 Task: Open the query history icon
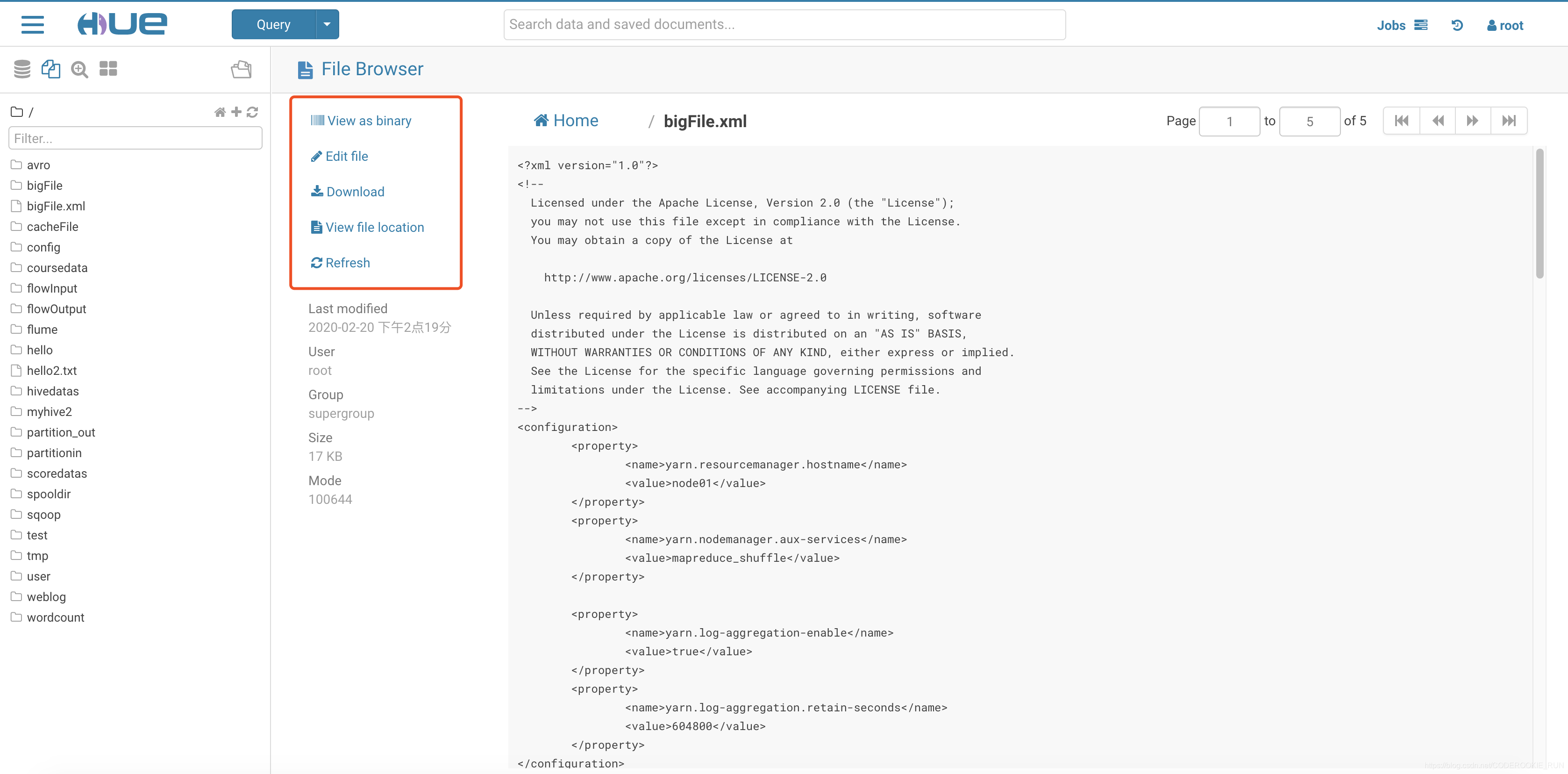(x=1457, y=25)
